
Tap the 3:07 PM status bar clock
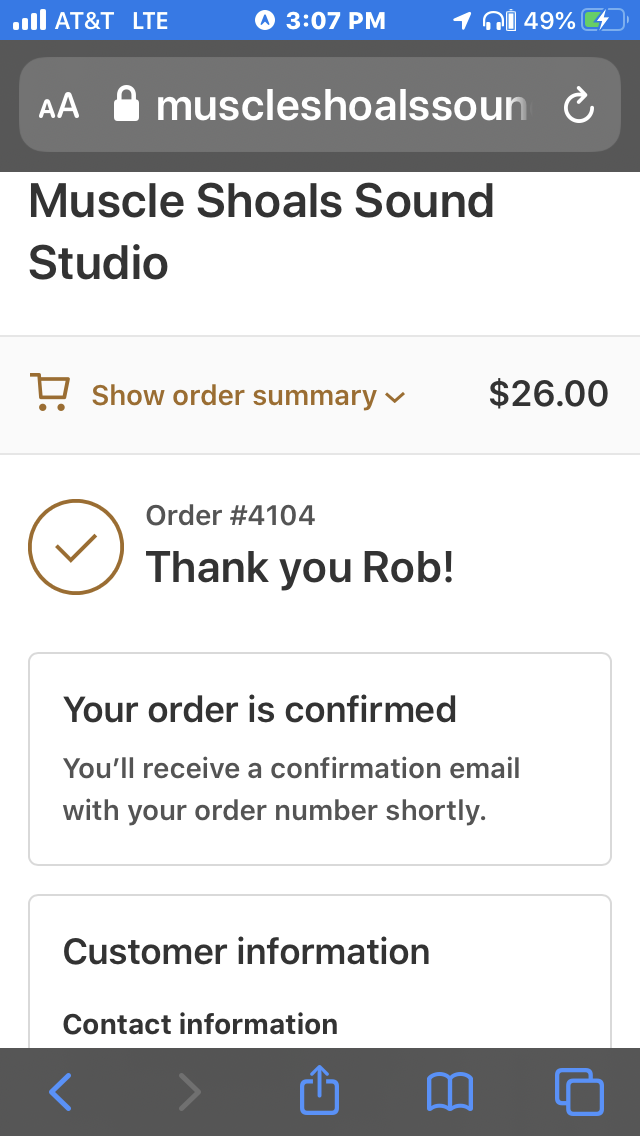point(336,20)
